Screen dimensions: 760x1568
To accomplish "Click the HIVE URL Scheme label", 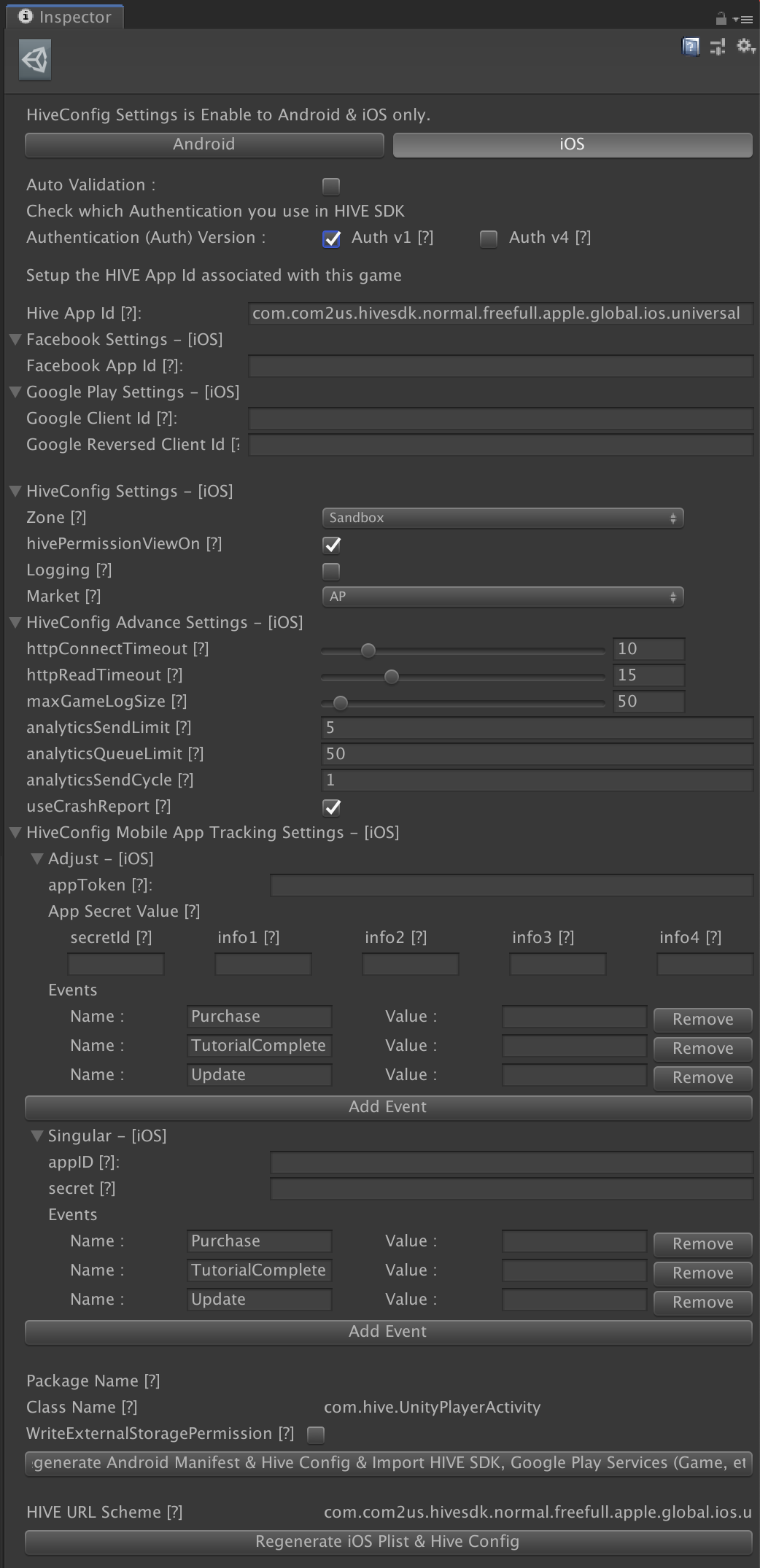I will coord(104,1513).
